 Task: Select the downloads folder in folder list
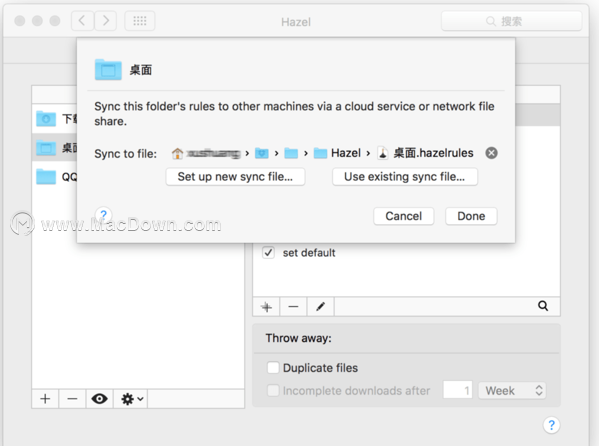tap(55, 119)
